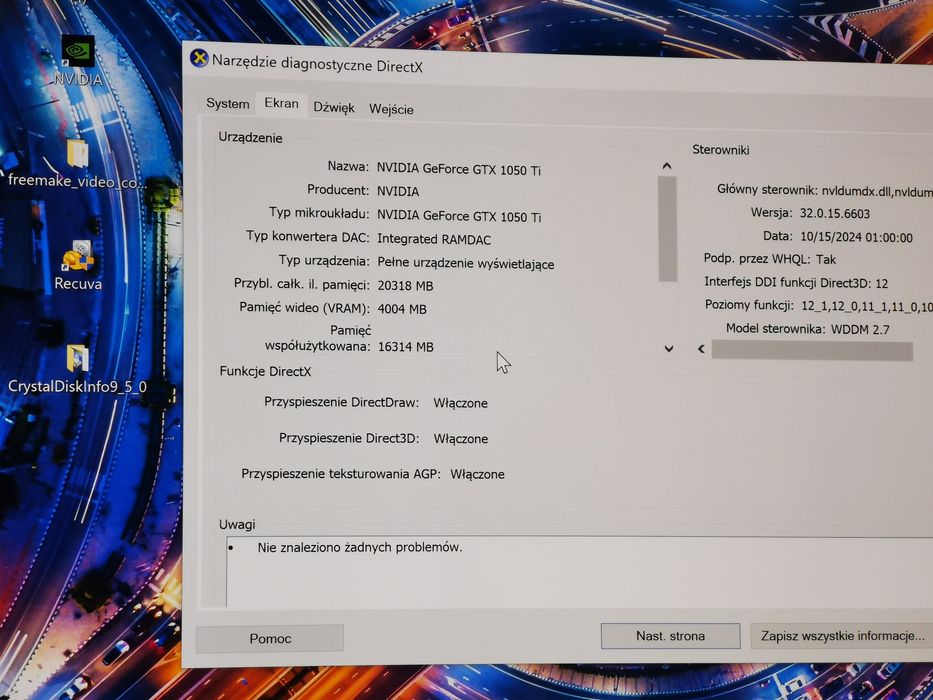Viewport: 933px width, 700px height.
Task: Click the Producent value NVIDIA
Action: [x=398, y=192]
